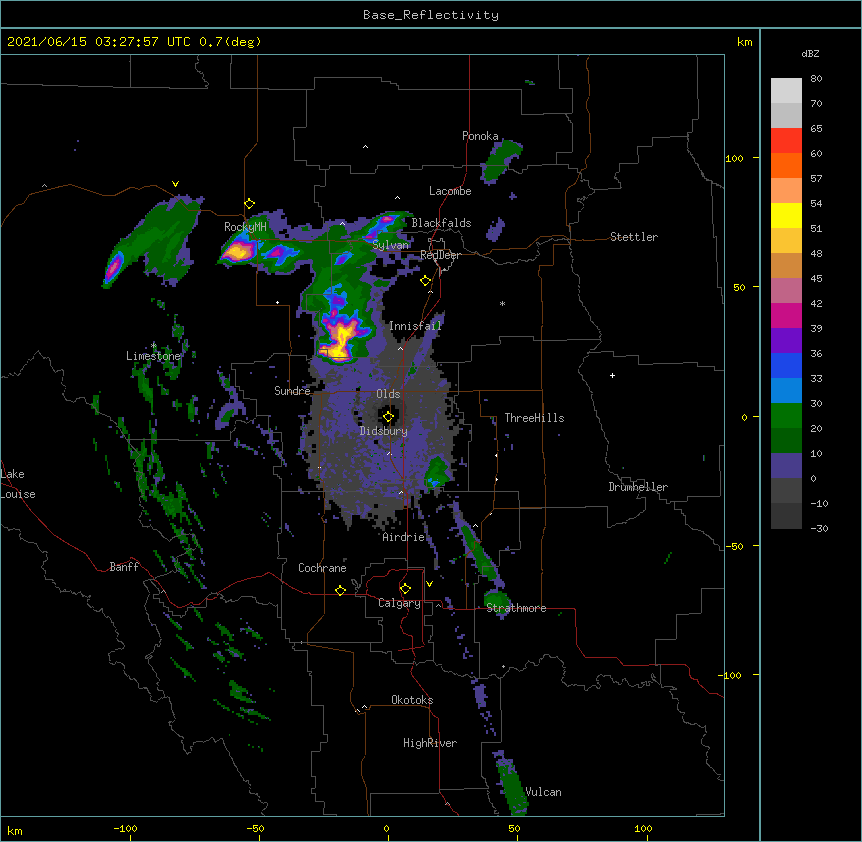Viewport: 862px width, 842px height.
Task: Select the Lacombe city label
Action: [450, 191]
